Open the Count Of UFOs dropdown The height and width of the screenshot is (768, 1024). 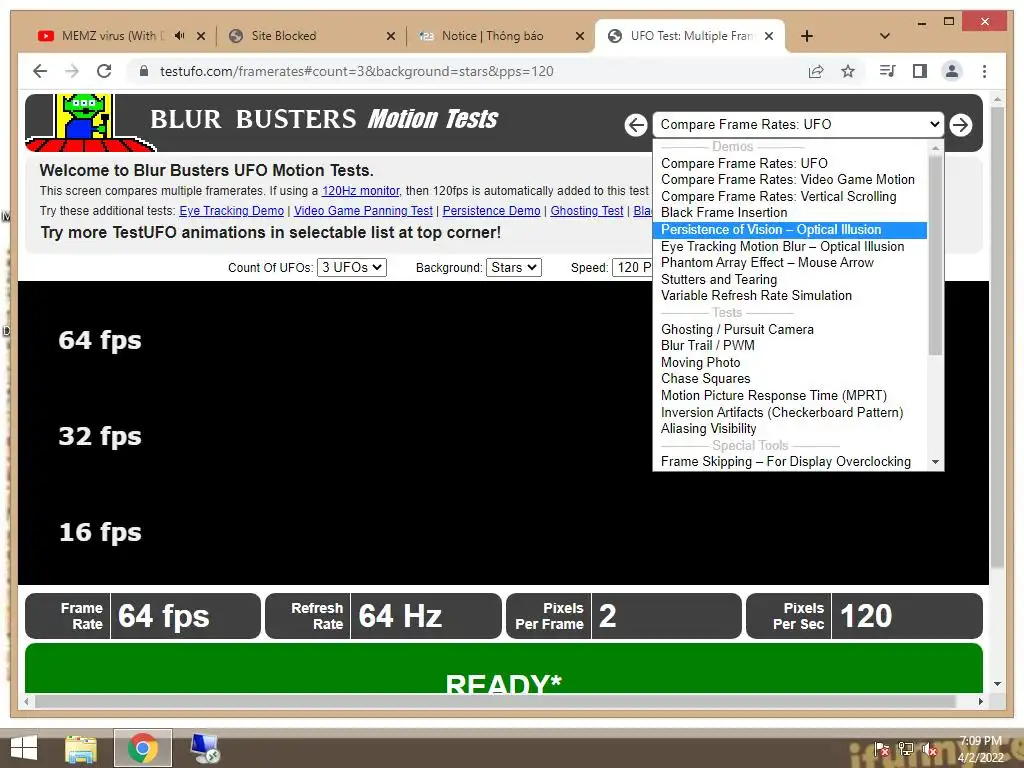(352, 268)
